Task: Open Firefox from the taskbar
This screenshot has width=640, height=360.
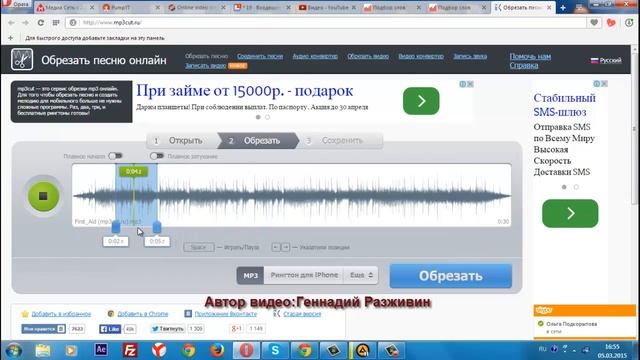Action: coord(217,350)
